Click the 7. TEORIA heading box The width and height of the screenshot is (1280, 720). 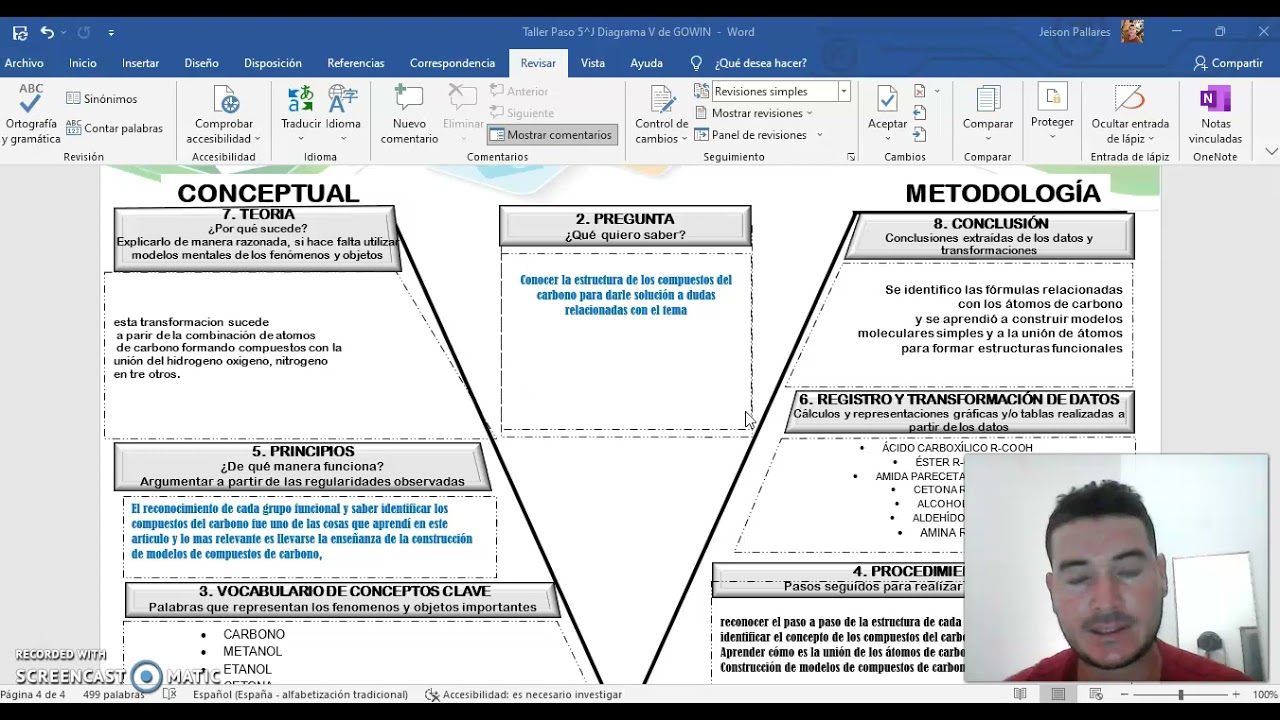(x=256, y=238)
